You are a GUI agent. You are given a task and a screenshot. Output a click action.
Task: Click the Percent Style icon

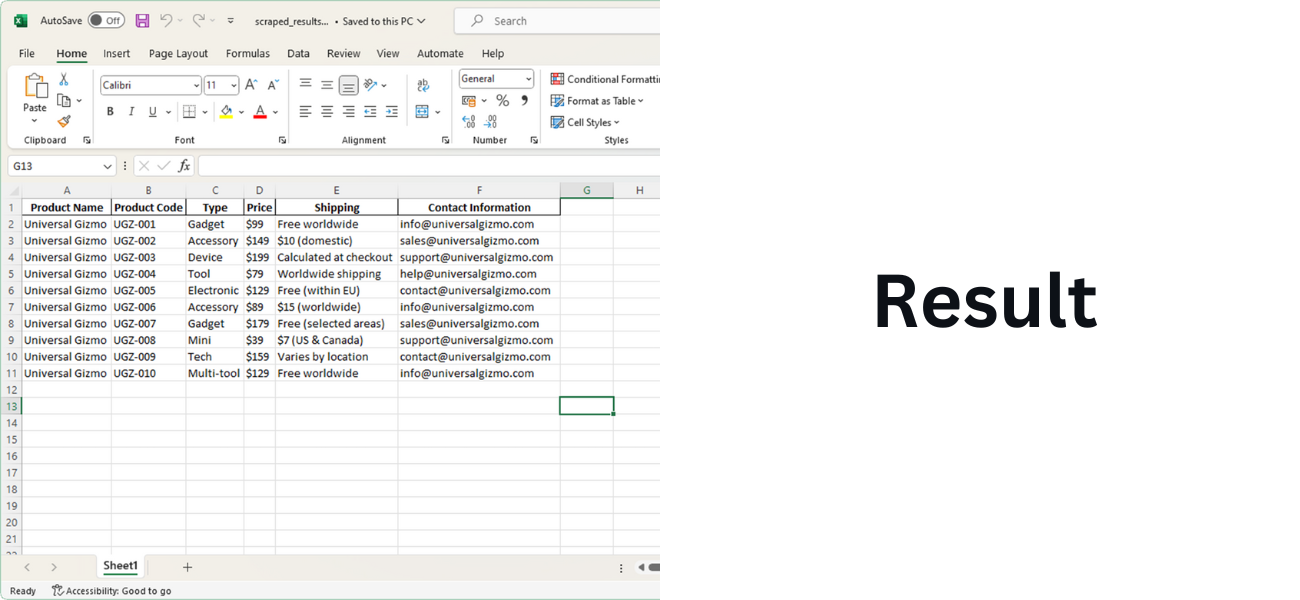click(x=503, y=100)
